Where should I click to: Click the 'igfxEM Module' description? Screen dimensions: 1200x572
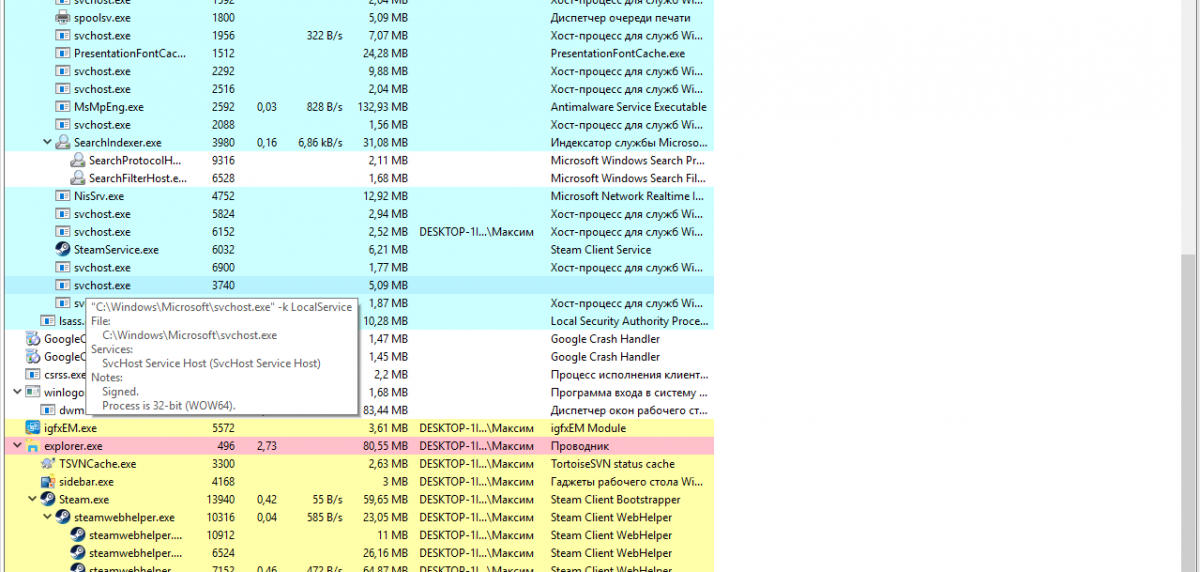pyautogui.click(x=588, y=428)
